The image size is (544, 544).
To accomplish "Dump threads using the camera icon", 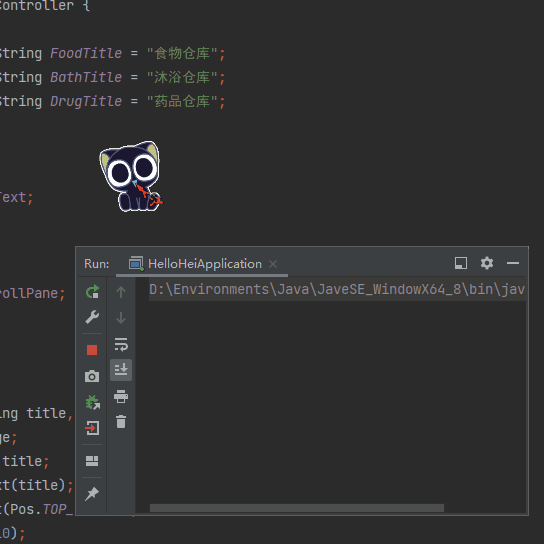I will coord(92,376).
